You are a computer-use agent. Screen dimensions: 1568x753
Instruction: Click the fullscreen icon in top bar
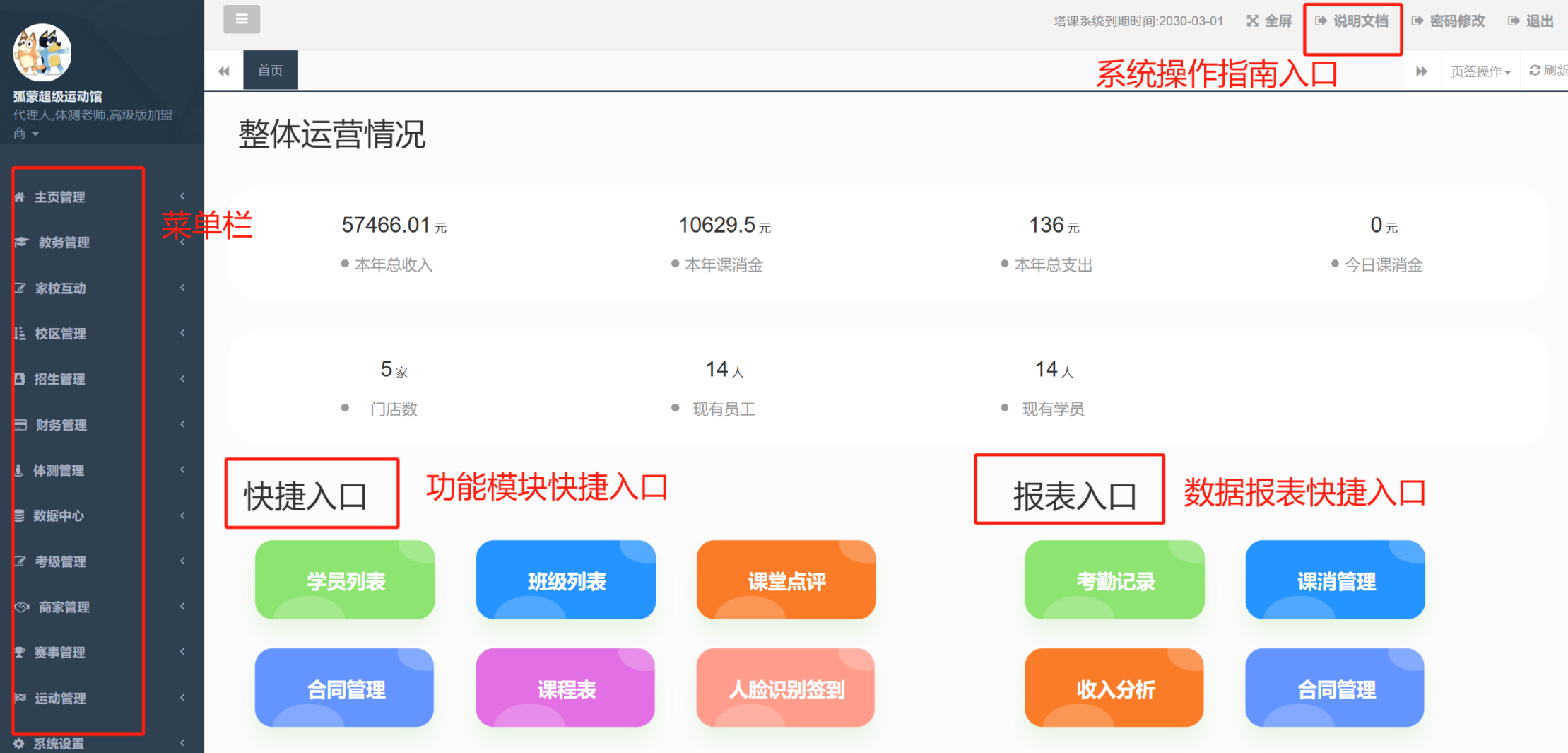point(1253,21)
